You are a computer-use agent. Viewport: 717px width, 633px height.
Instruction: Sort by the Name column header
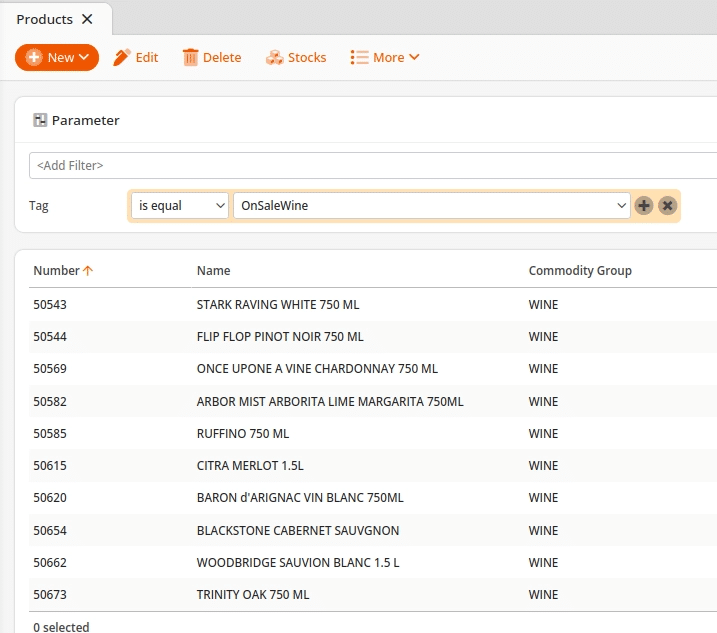tap(213, 270)
